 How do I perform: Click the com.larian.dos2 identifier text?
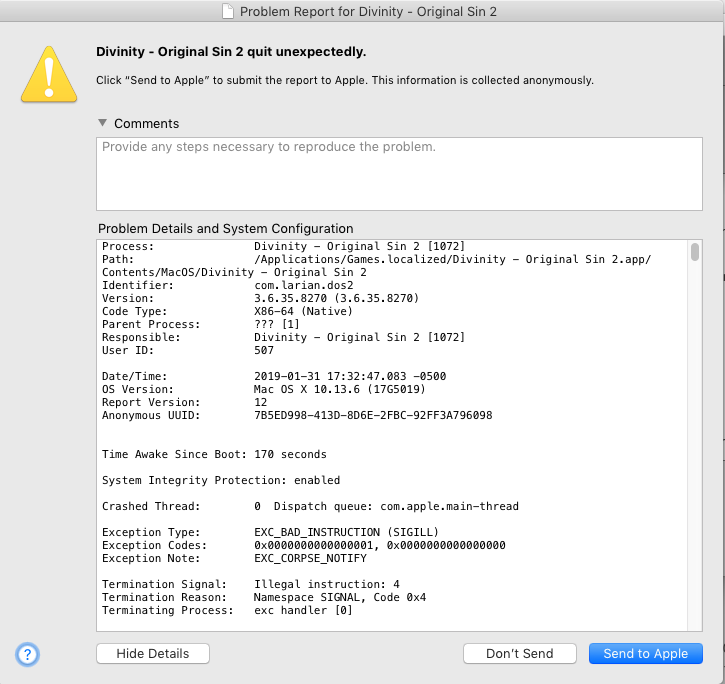pos(304,285)
